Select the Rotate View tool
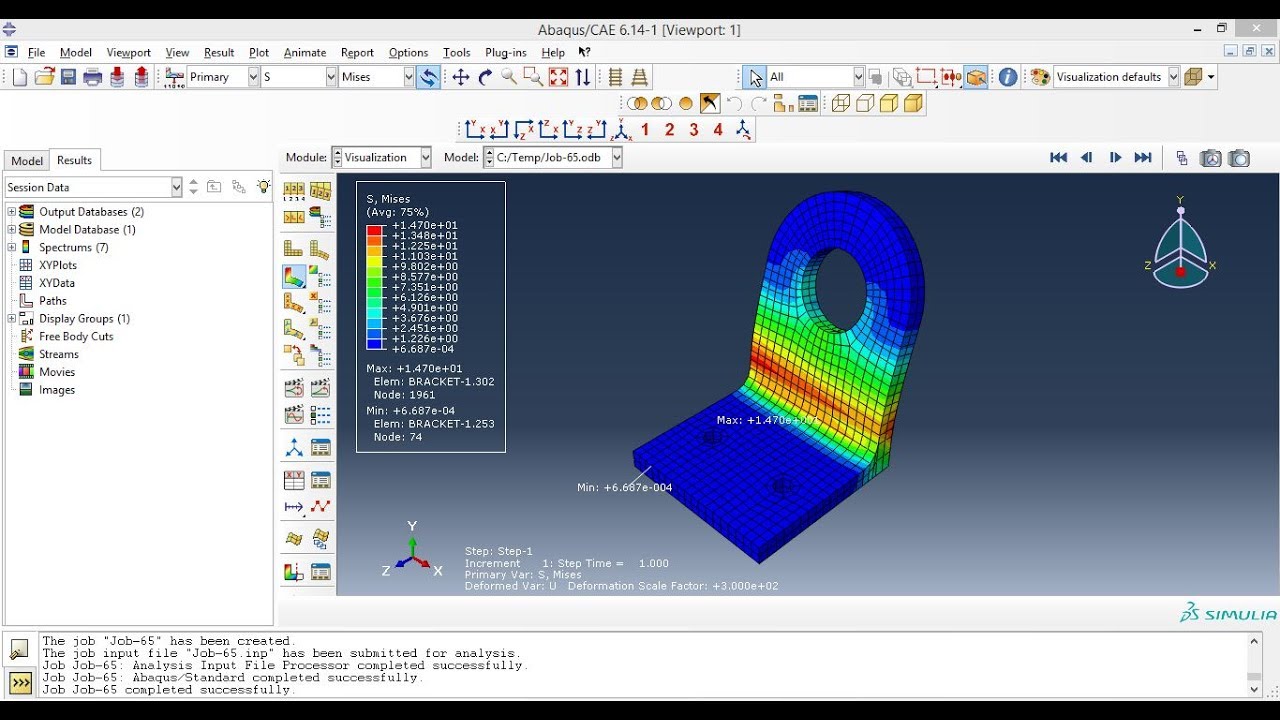 (485, 77)
